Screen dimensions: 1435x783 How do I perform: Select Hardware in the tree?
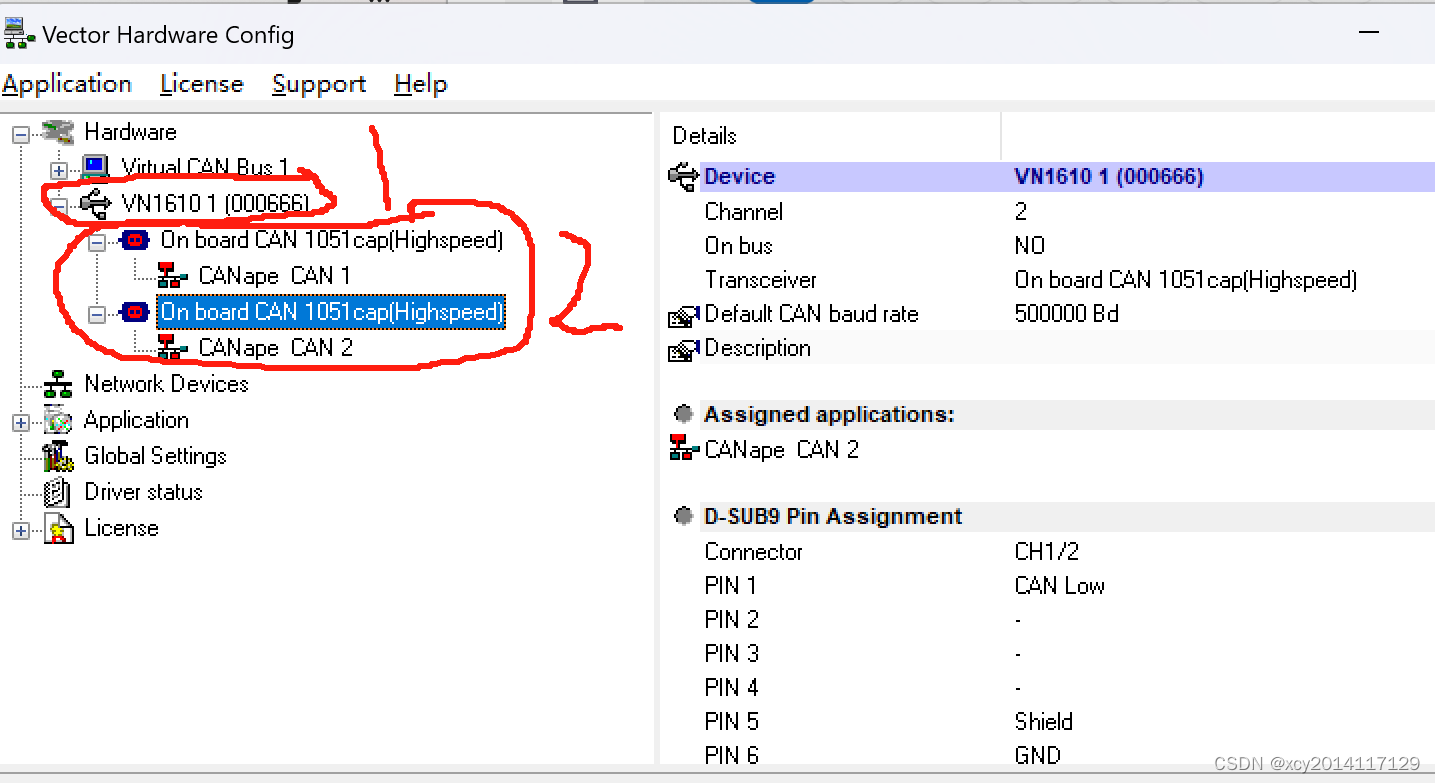(130, 132)
